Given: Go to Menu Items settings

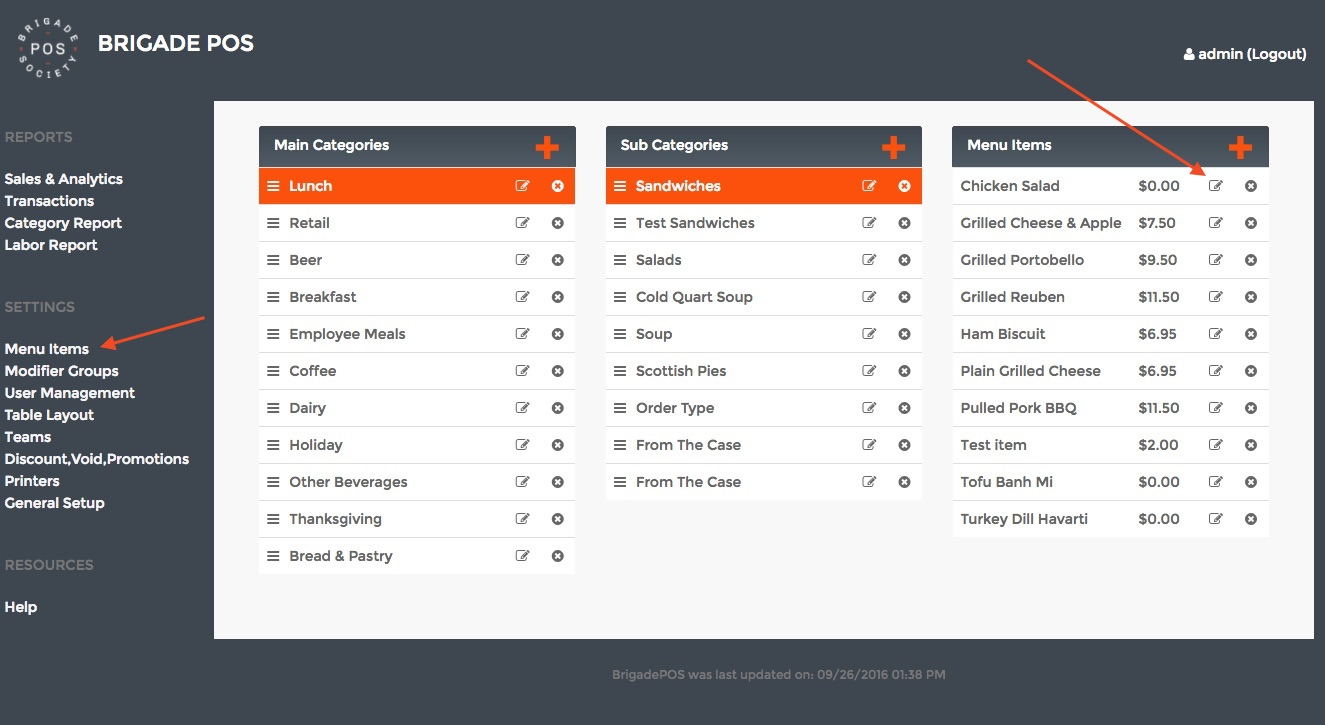Looking at the screenshot, I should [47, 349].
